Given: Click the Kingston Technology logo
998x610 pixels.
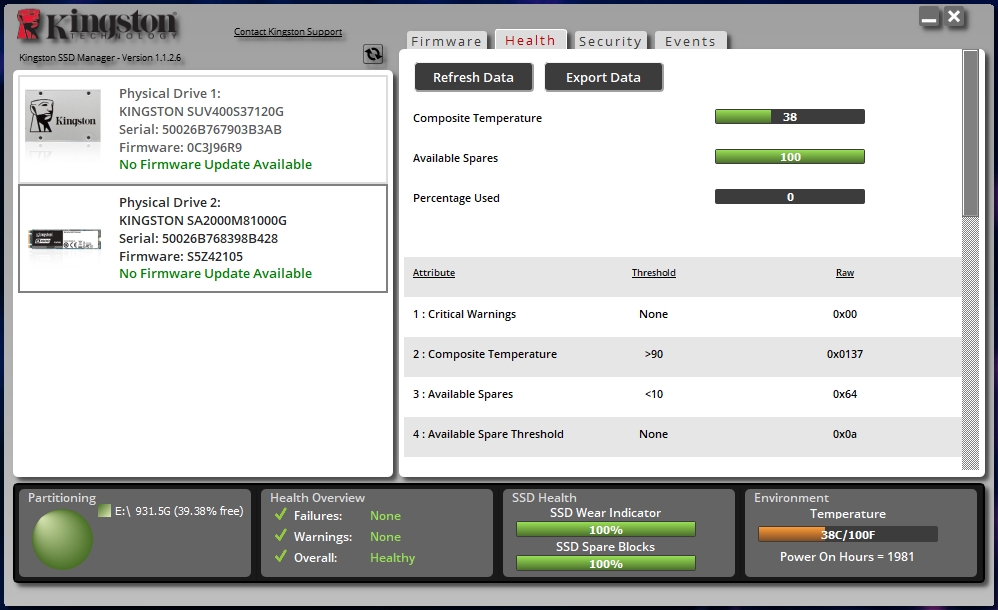Looking at the screenshot, I should tap(97, 25).
